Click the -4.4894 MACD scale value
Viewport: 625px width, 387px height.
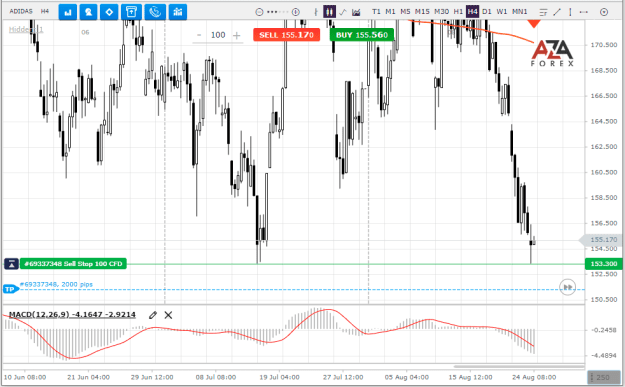click(x=604, y=356)
